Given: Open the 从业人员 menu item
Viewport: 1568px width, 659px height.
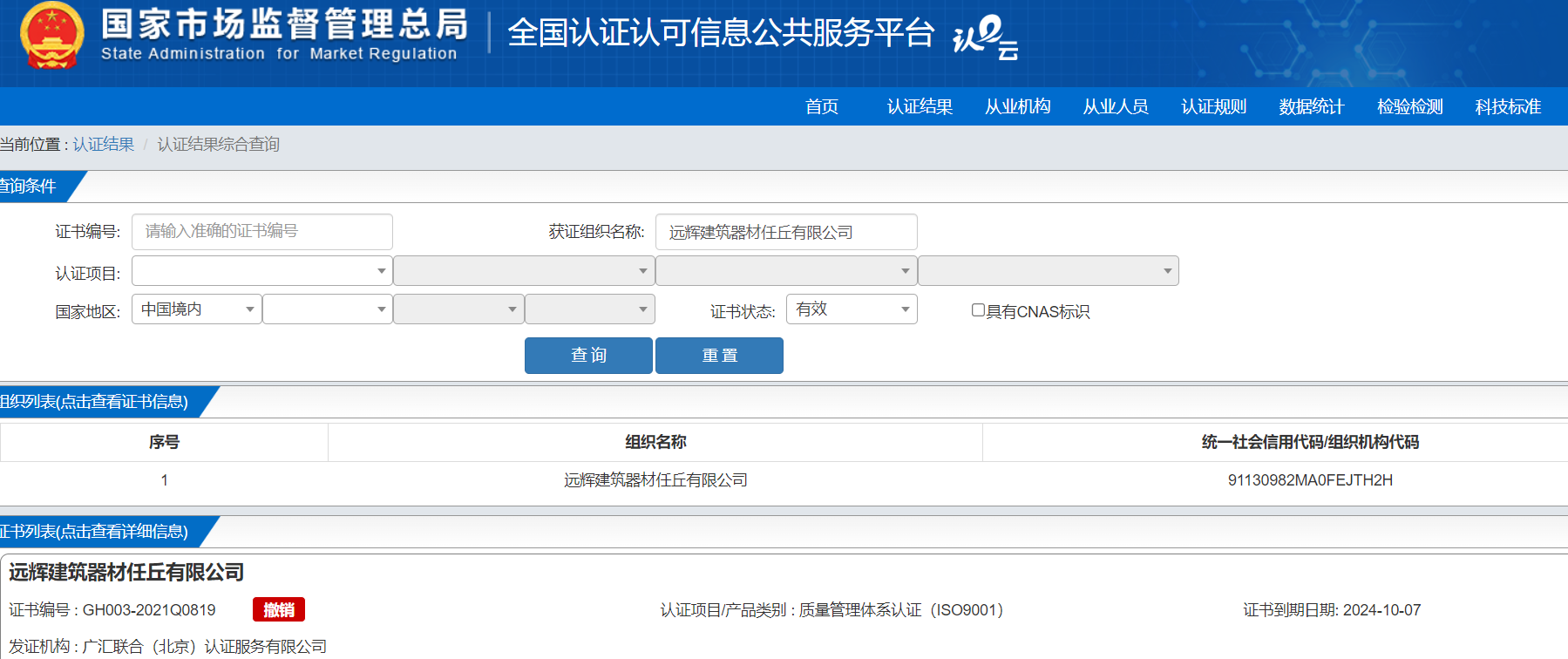Looking at the screenshot, I should (1116, 106).
